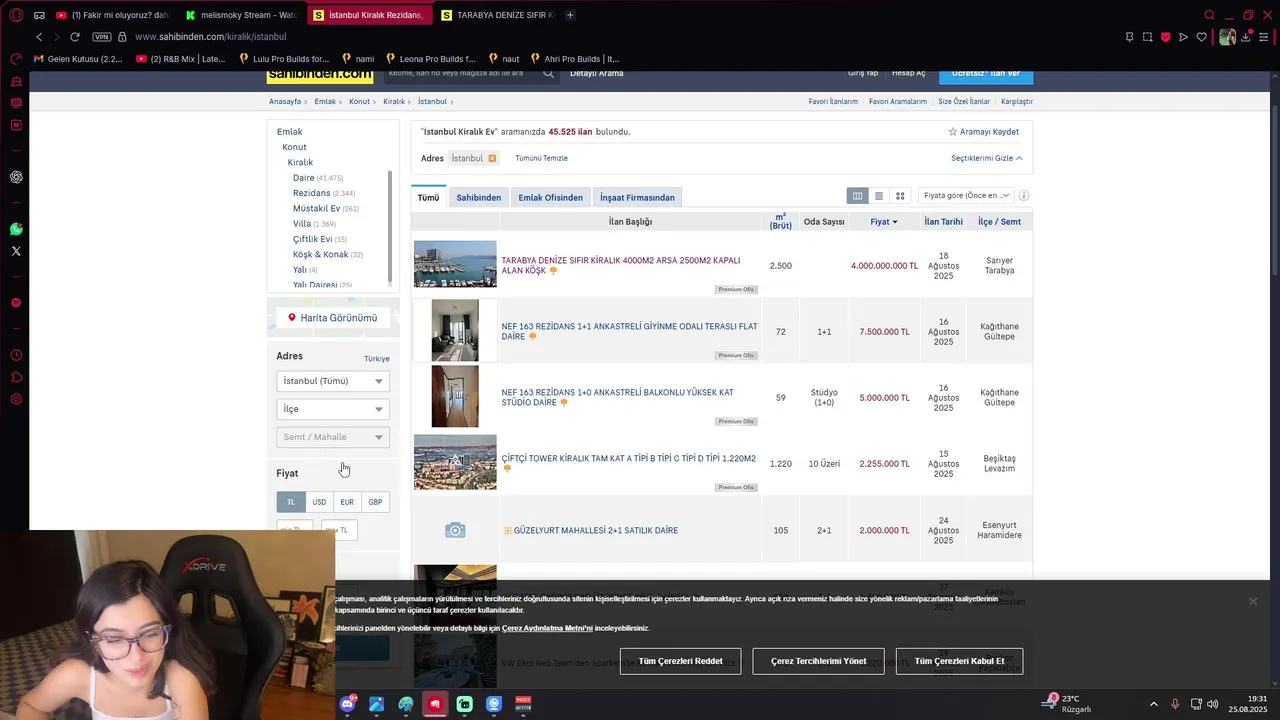Open a new browser tab with plus
The height and width of the screenshot is (720, 1280).
tap(570, 15)
